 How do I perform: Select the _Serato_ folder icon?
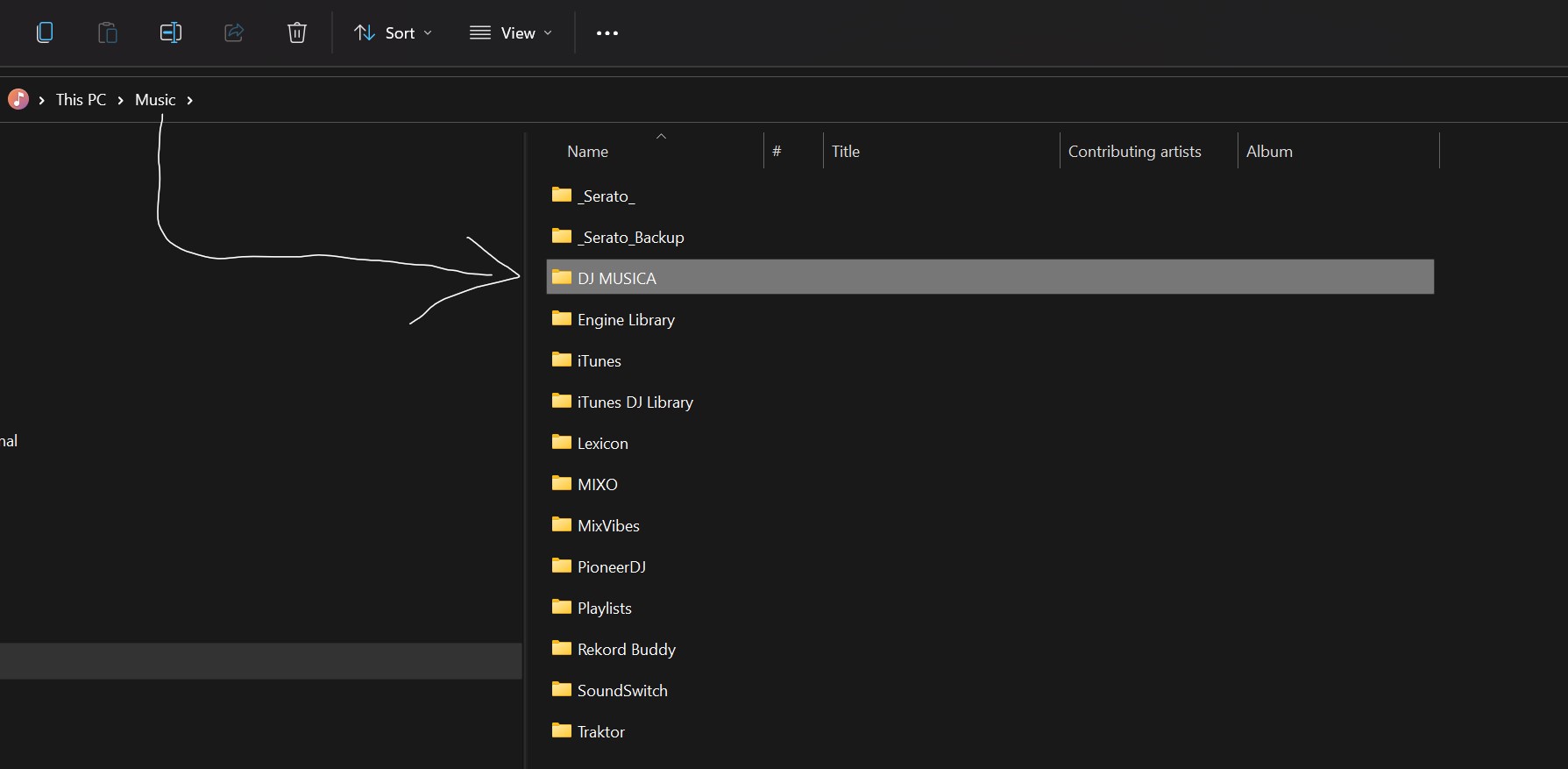(x=562, y=195)
